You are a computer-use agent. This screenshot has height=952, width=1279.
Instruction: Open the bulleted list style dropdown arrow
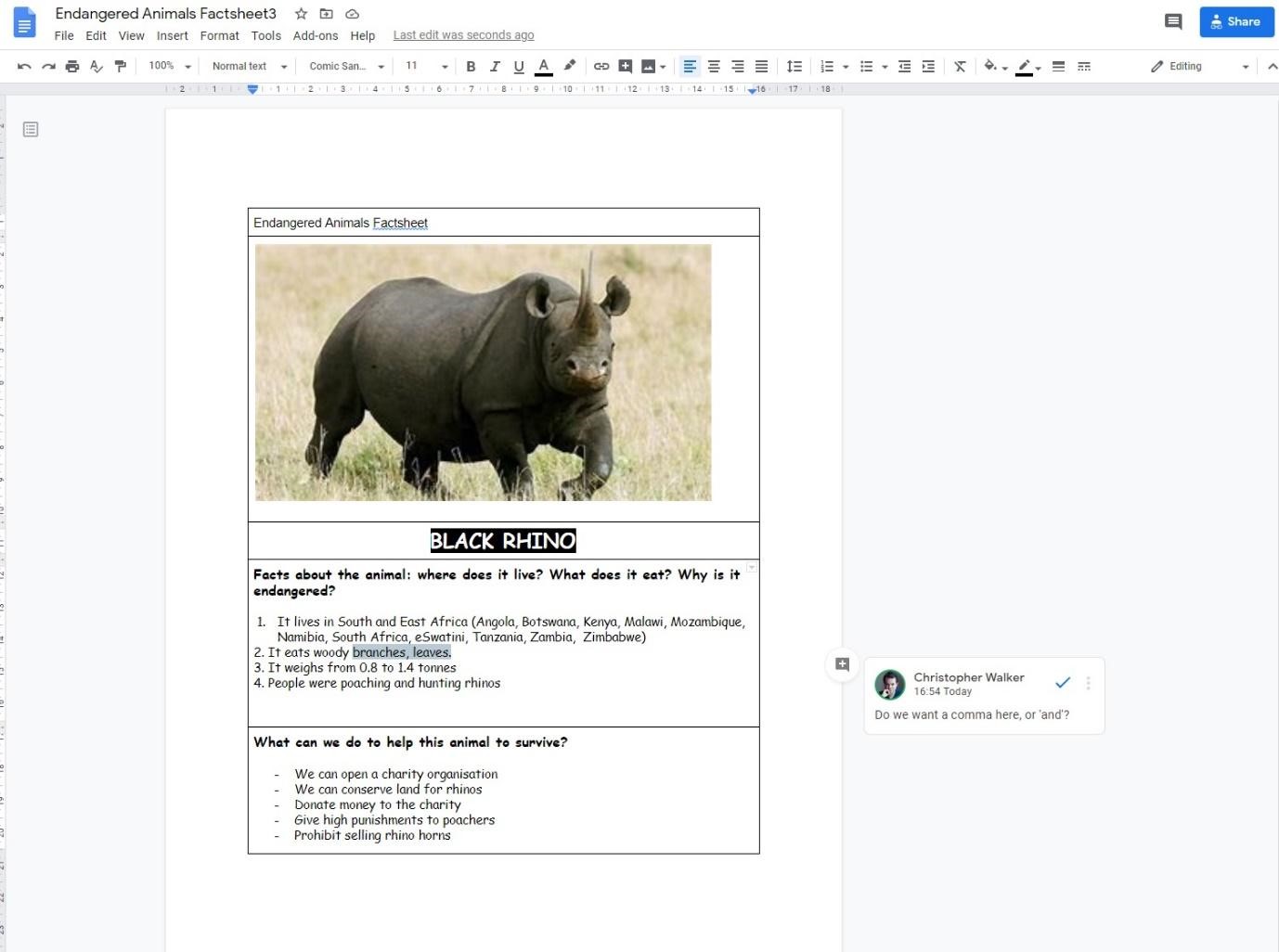[x=885, y=67]
